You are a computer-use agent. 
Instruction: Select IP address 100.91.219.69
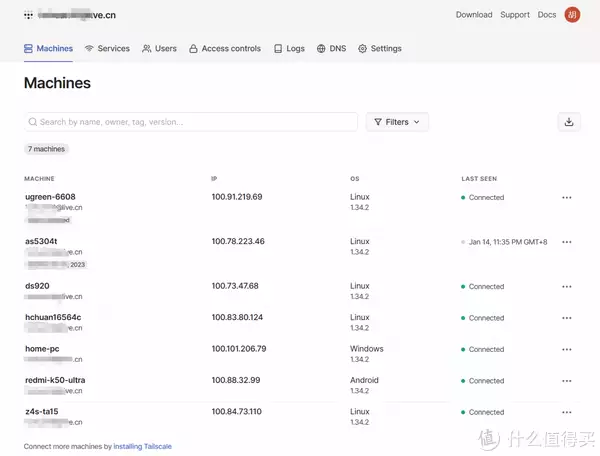(237, 197)
